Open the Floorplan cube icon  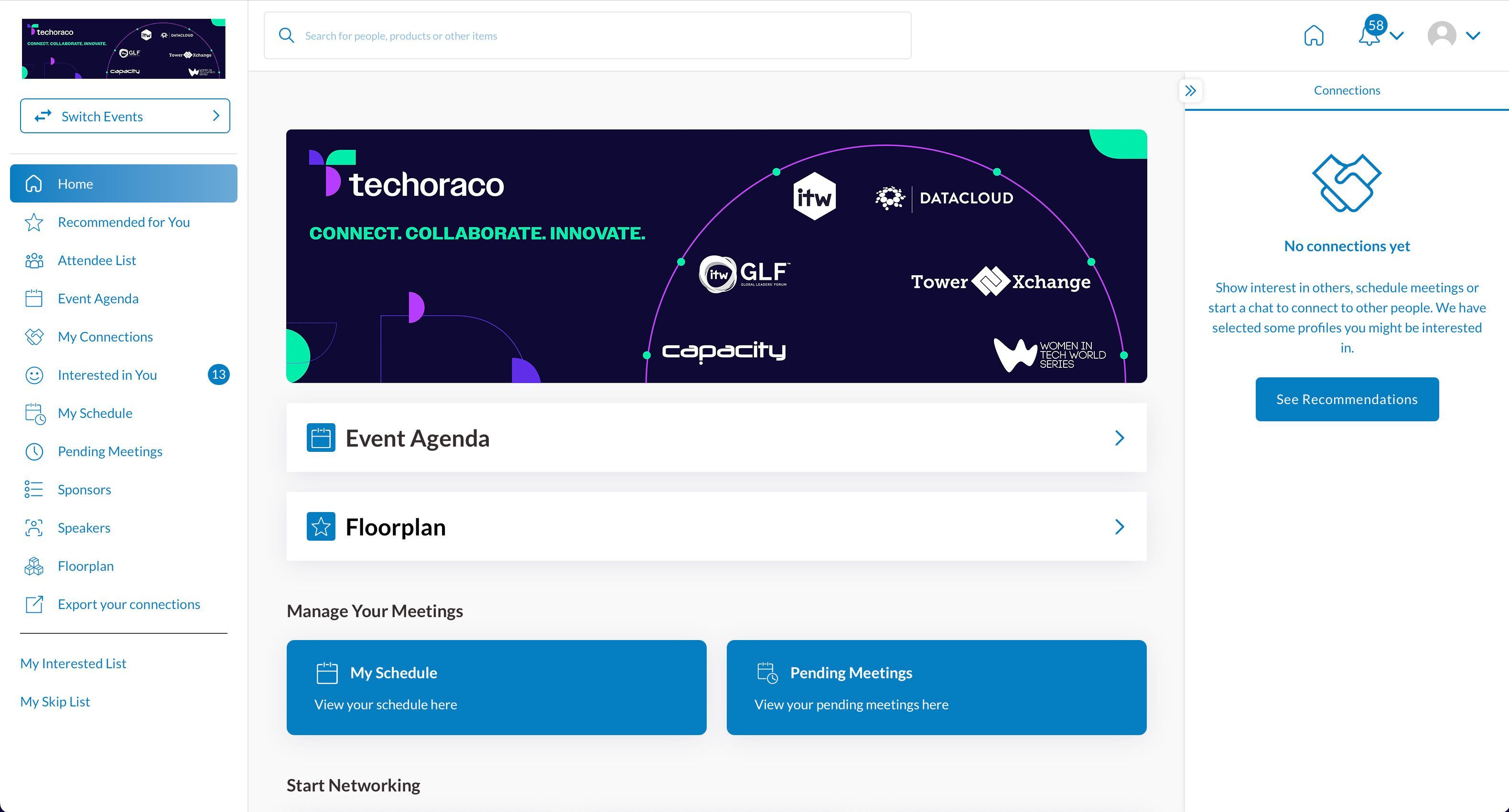[34, 566]
